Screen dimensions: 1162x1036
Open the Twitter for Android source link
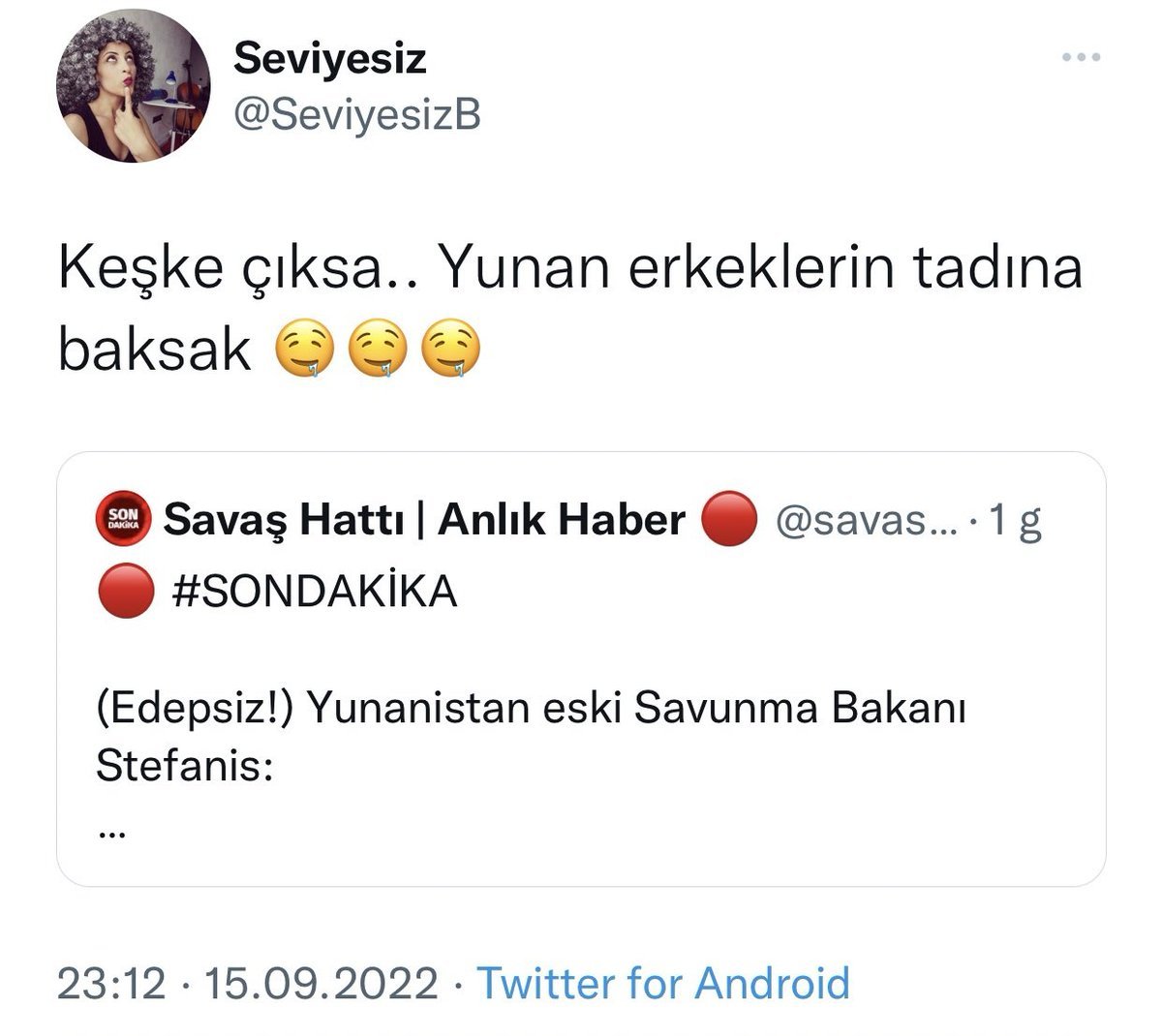tap(663, 983)
